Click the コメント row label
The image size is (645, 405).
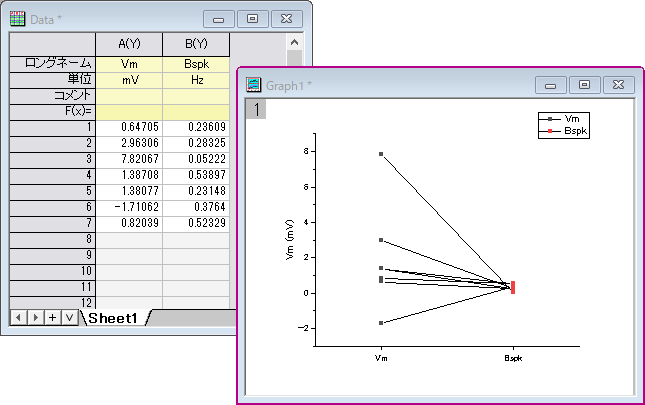52,96
